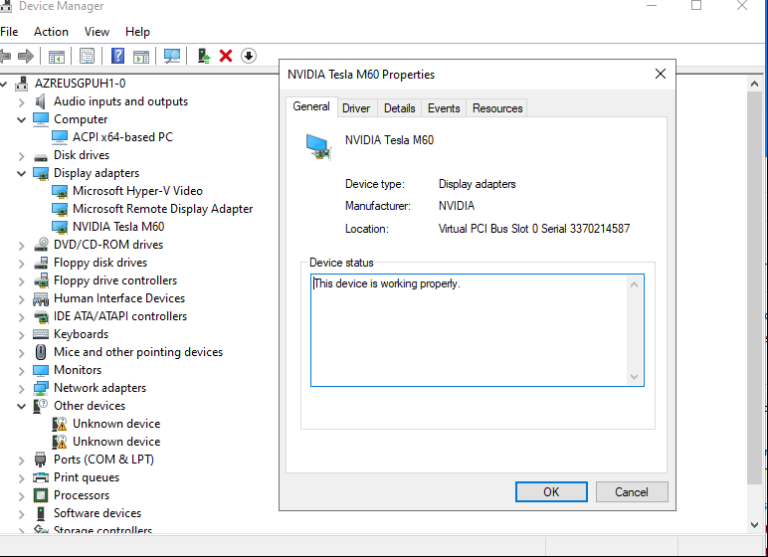Click OK in the Properties dialog
Viewport: 768px width, 557px height.
click(x=551, y=492)
